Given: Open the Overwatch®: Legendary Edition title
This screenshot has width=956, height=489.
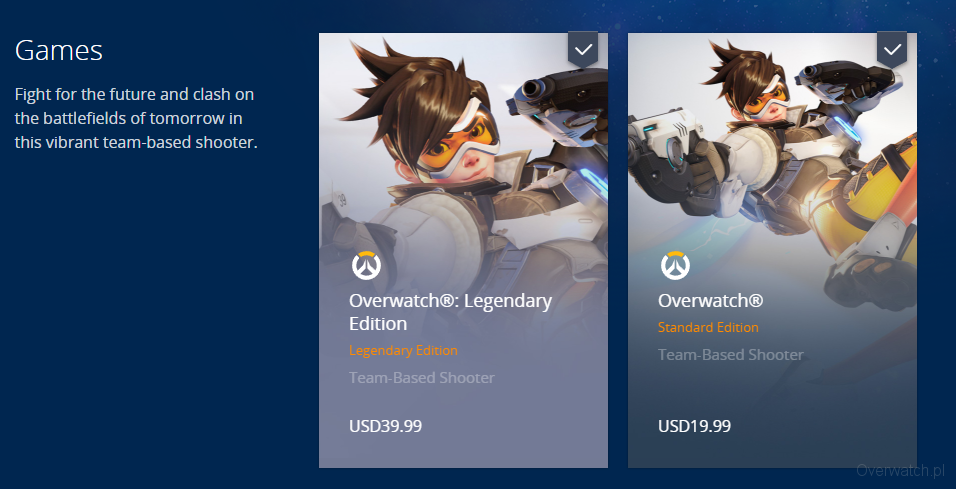Looking at the screenshot, I should point(451,312).
